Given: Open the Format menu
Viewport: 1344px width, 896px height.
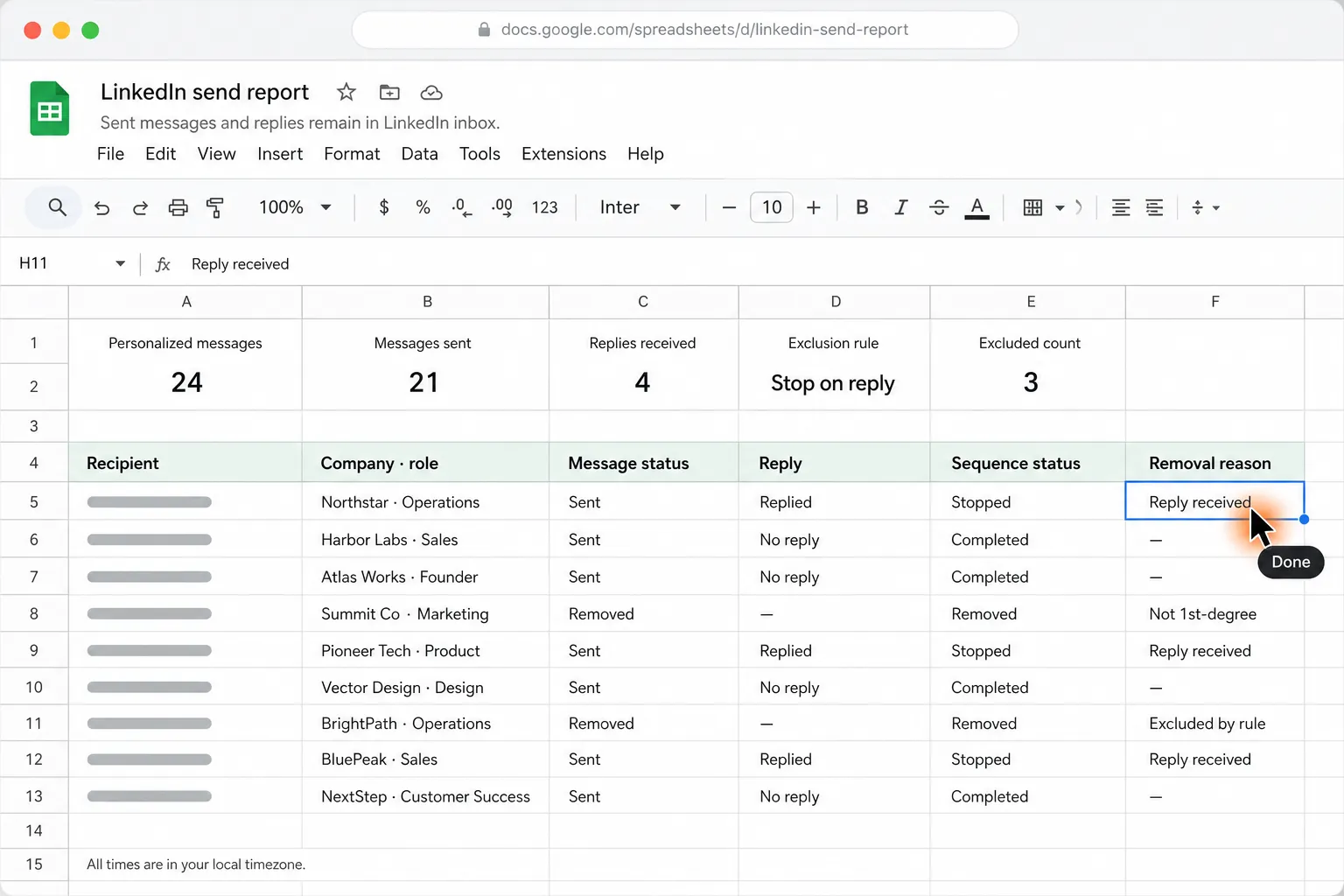Looking at the screenshot, I should (352, 154).
